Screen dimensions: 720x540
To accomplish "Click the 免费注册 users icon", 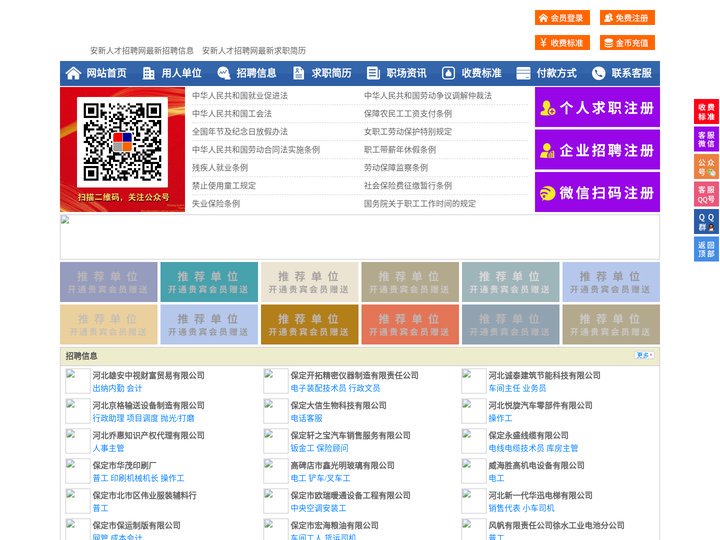I will (608, 18).
